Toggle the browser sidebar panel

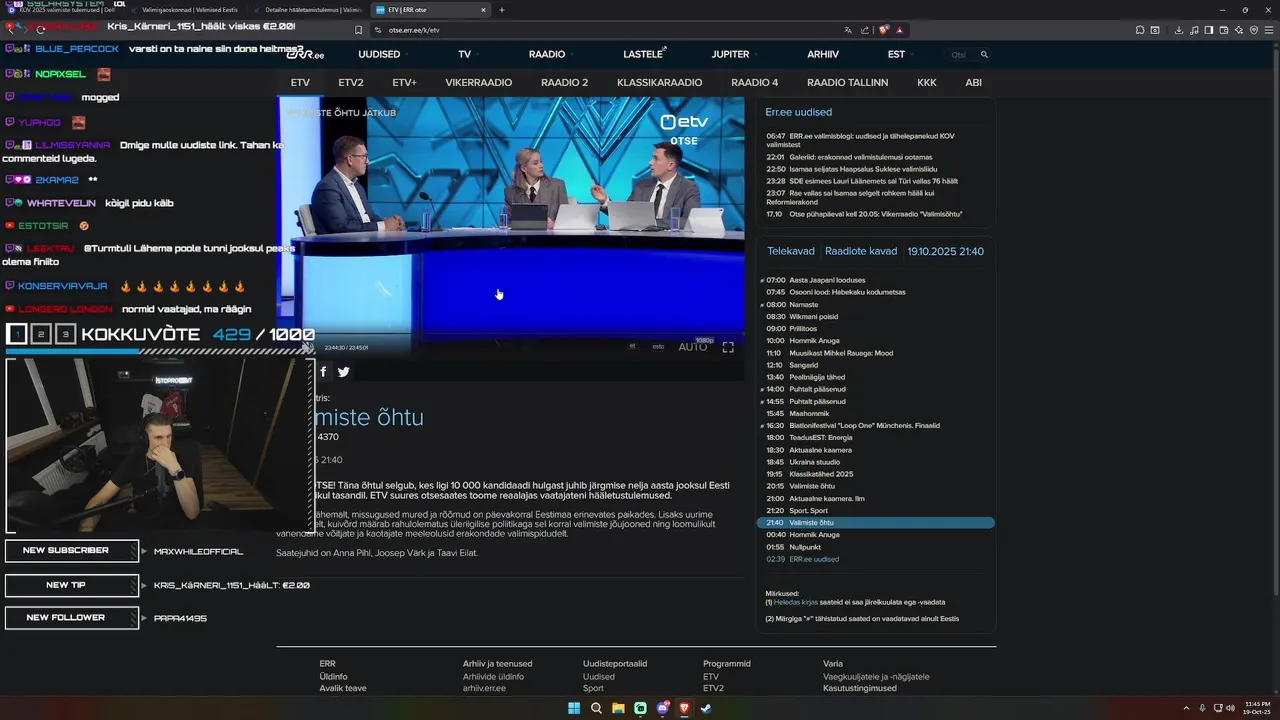coord(1209,30)
